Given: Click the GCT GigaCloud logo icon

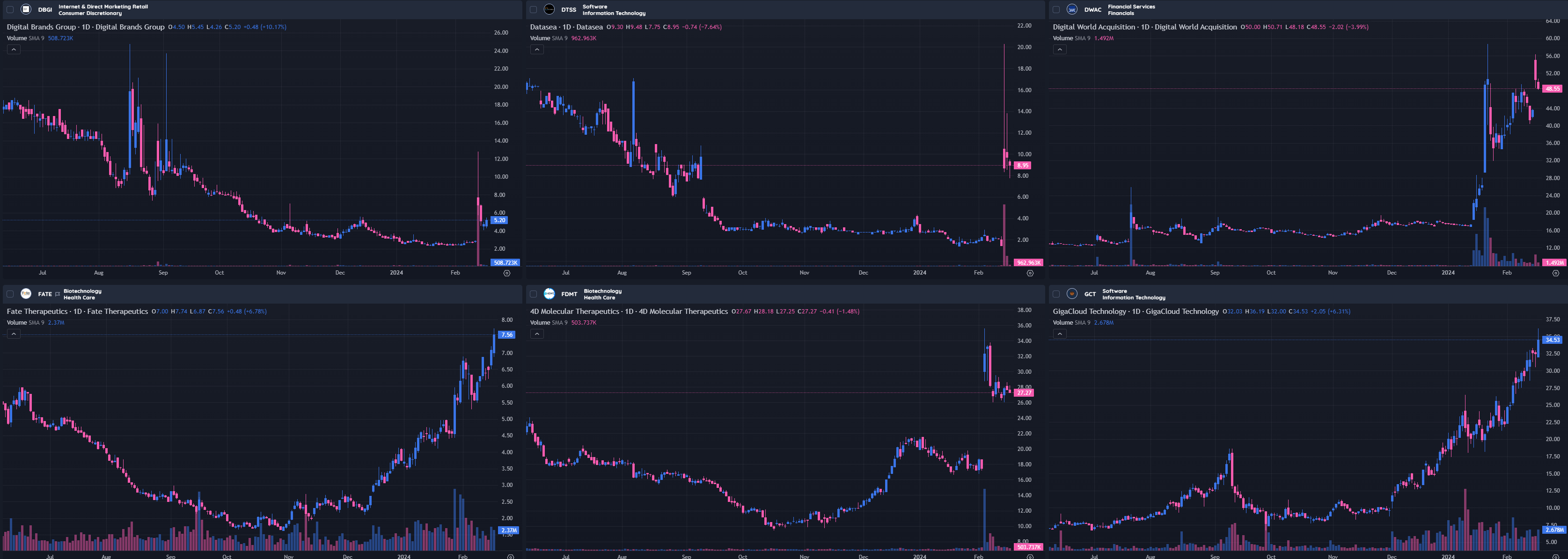Looking at the screenshot, I should [x=1072, y=294].
